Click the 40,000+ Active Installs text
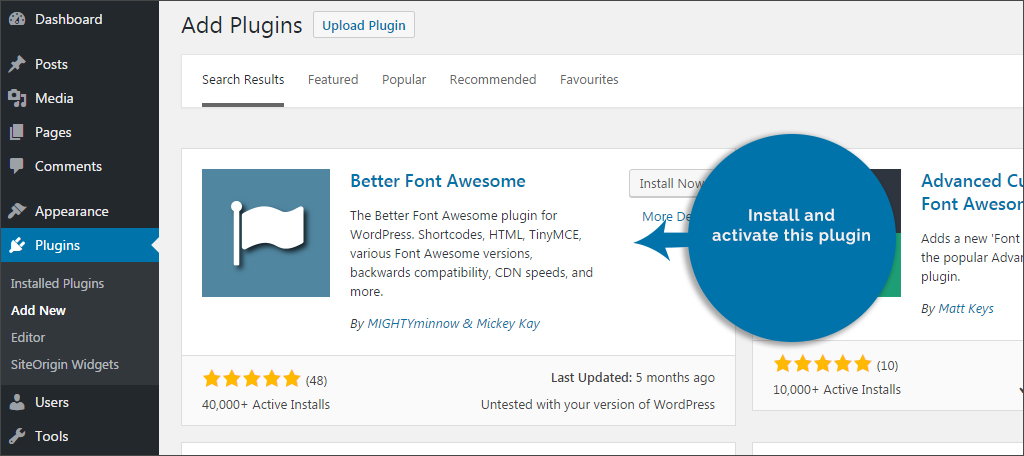Screen dimensions: 1024x456 (266, 404)
